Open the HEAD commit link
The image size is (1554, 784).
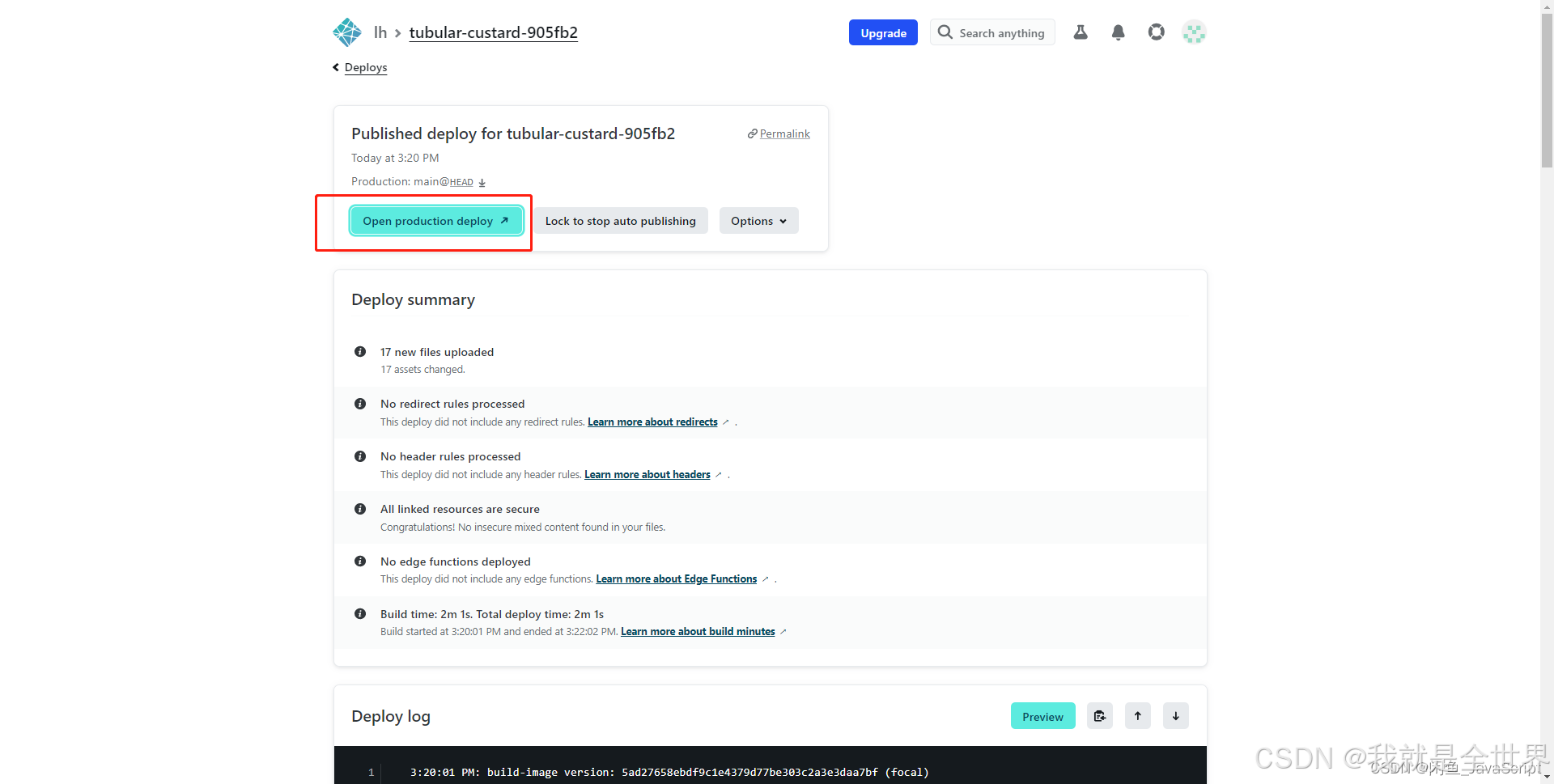(x=461, y=183)
